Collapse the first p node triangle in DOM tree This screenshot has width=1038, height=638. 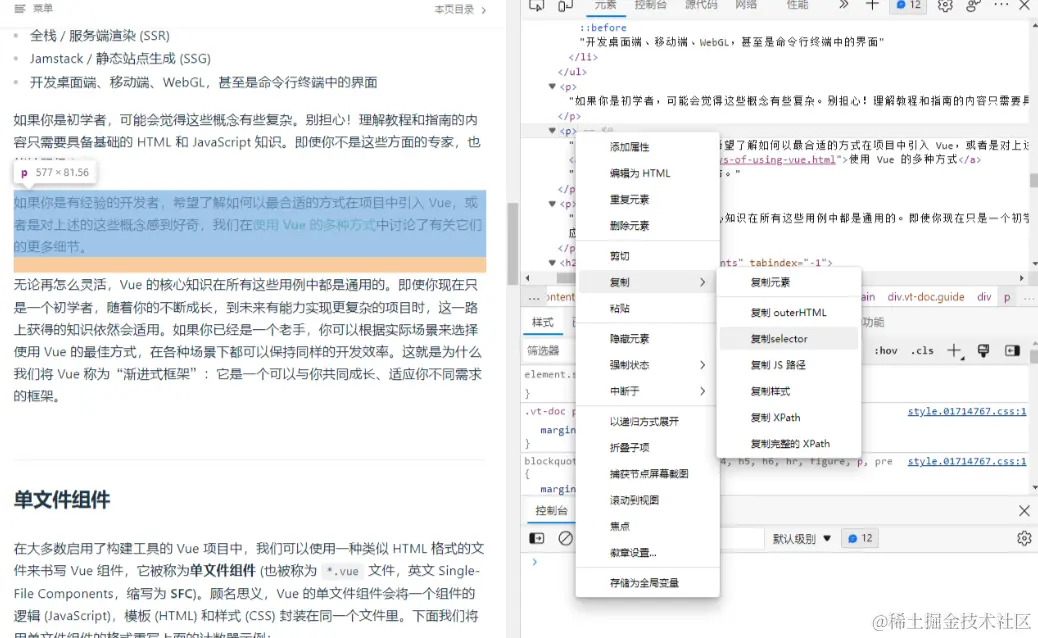point(552,87)
